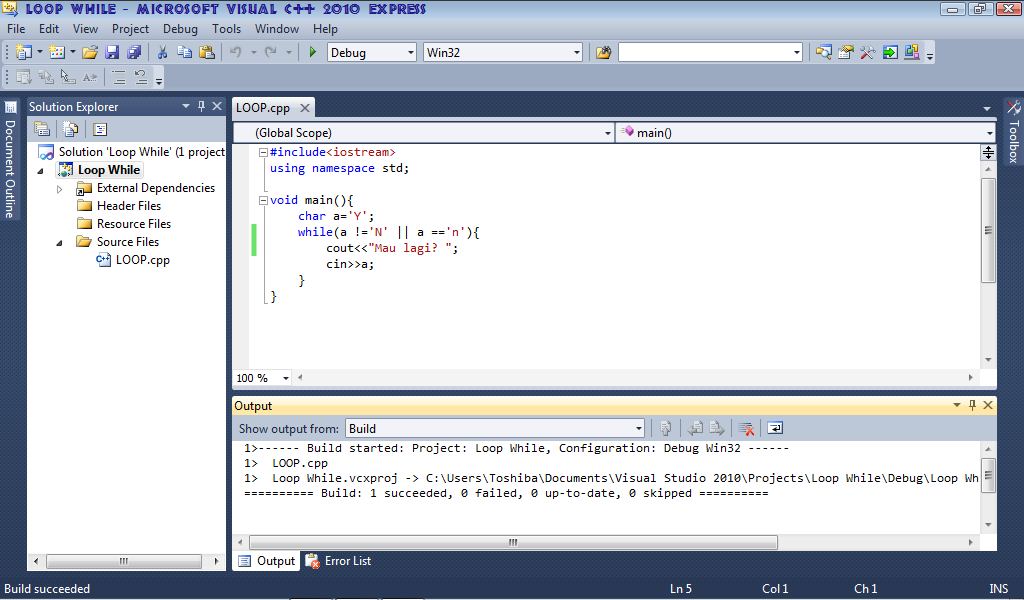This screenshot has width=1024, height=600.
Task: Open the Debug menu
Action: point(180,29)
